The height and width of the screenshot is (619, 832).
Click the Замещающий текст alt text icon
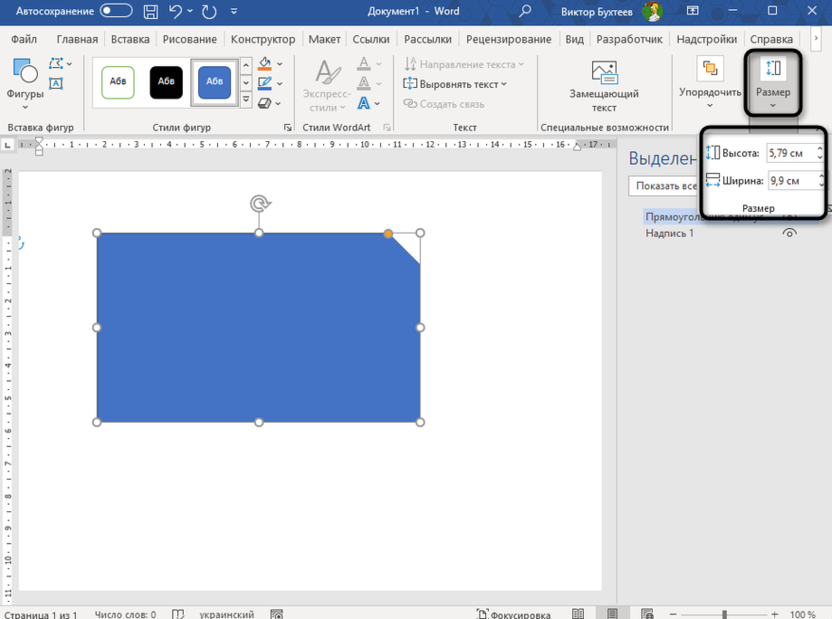click(x=604, y=73)
